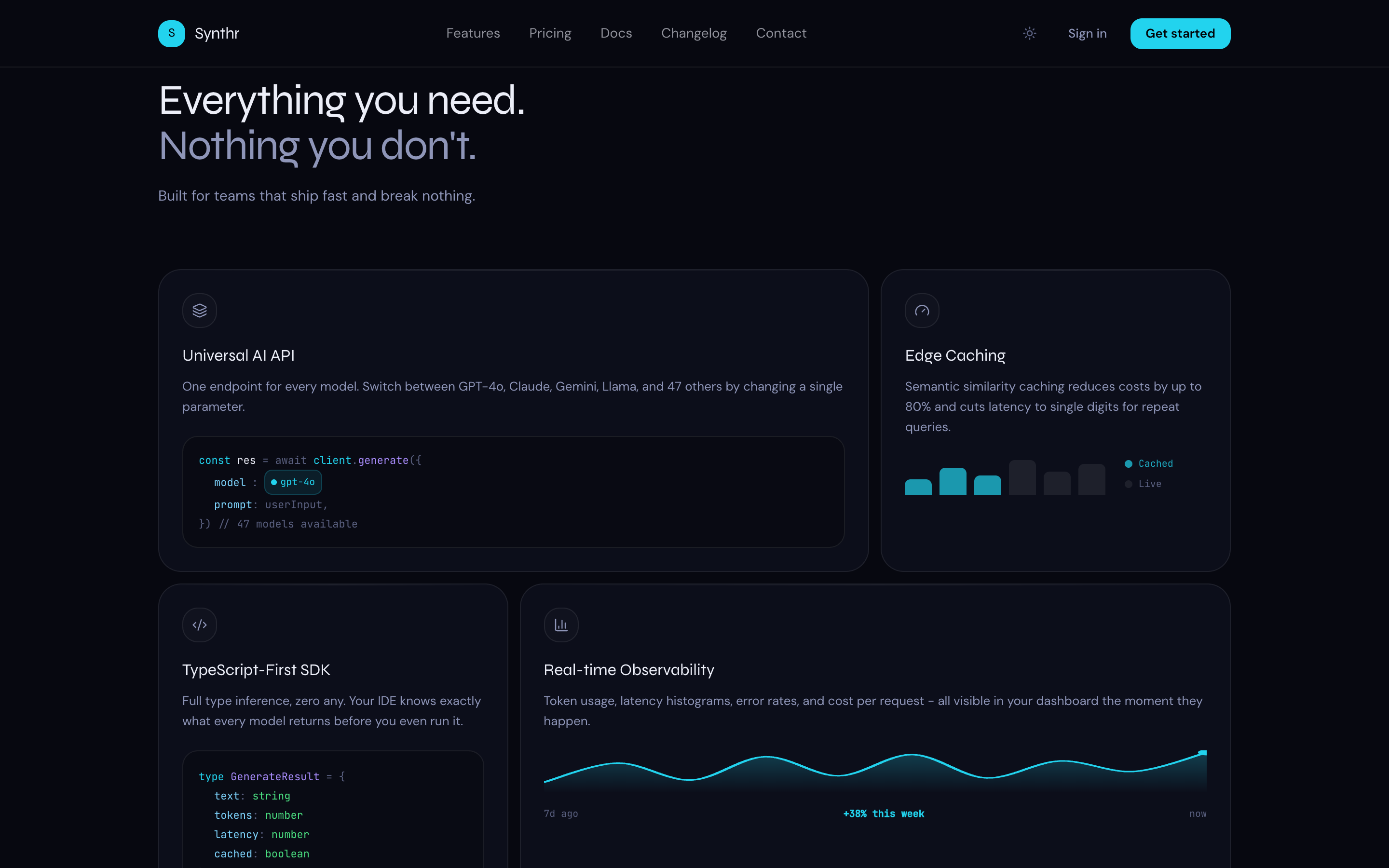Click the Edge Caching gauge icon

coord(922,311)
